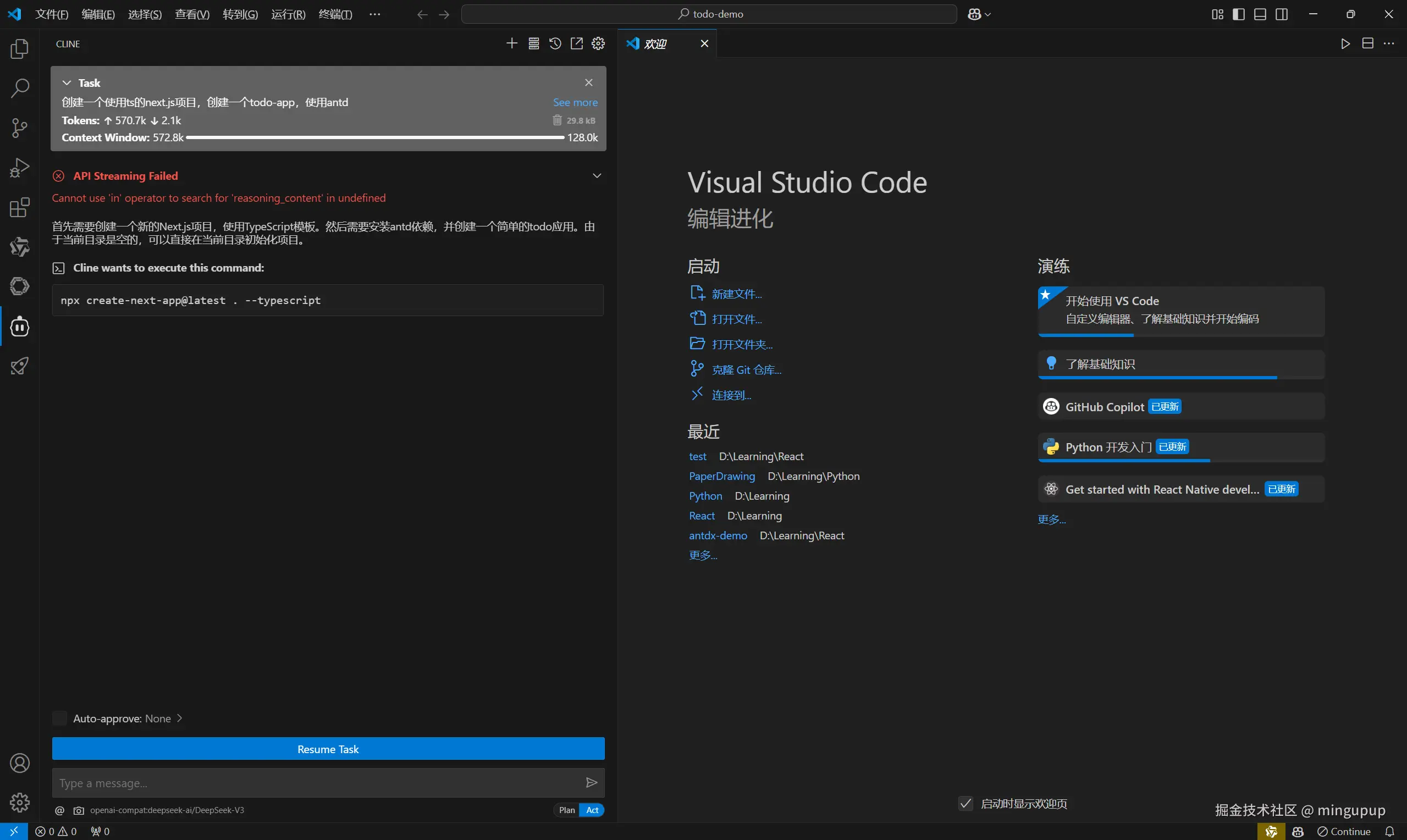This screenshot has height=840, width=1407.
Task: Click the Resume Task button
Action: (x=328, y=749)
